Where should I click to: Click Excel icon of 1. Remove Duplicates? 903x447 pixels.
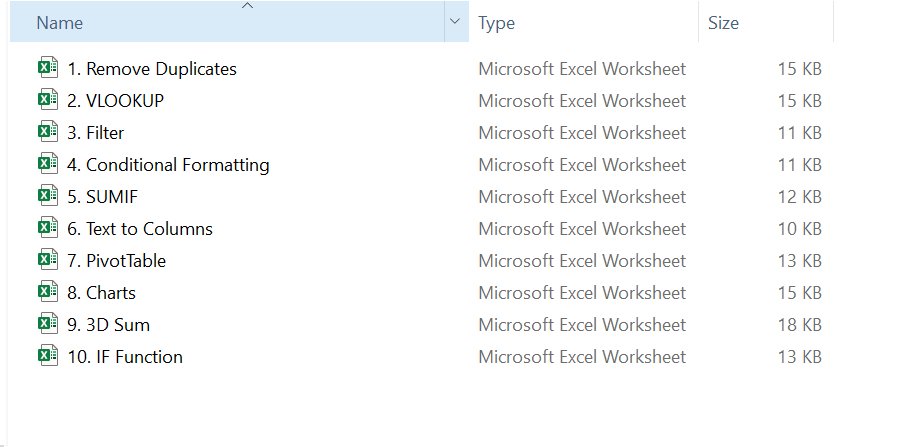pos(48,68)
